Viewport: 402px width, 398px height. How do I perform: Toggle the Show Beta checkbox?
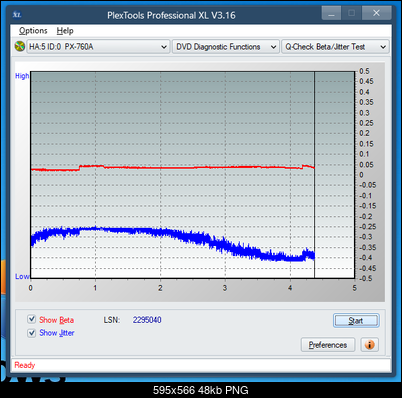tap(31, 319)
